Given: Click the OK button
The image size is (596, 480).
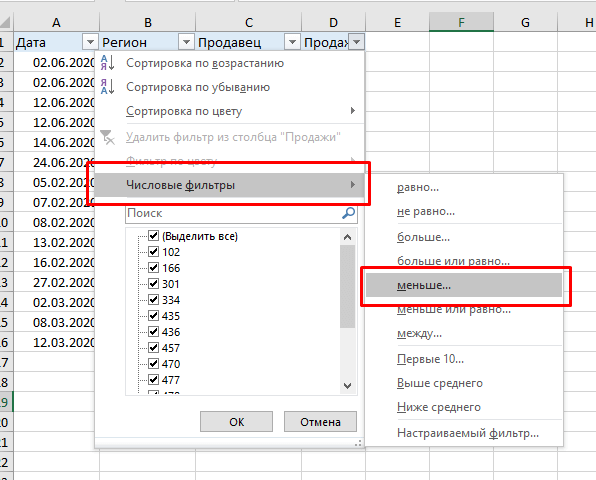Looking at the screenshot, I should (x=236, y=421).
